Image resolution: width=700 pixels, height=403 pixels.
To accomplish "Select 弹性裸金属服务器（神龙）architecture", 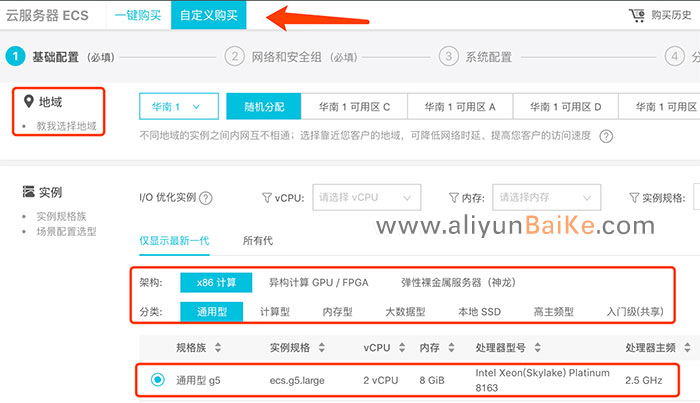I will click(x=458, y=283).
